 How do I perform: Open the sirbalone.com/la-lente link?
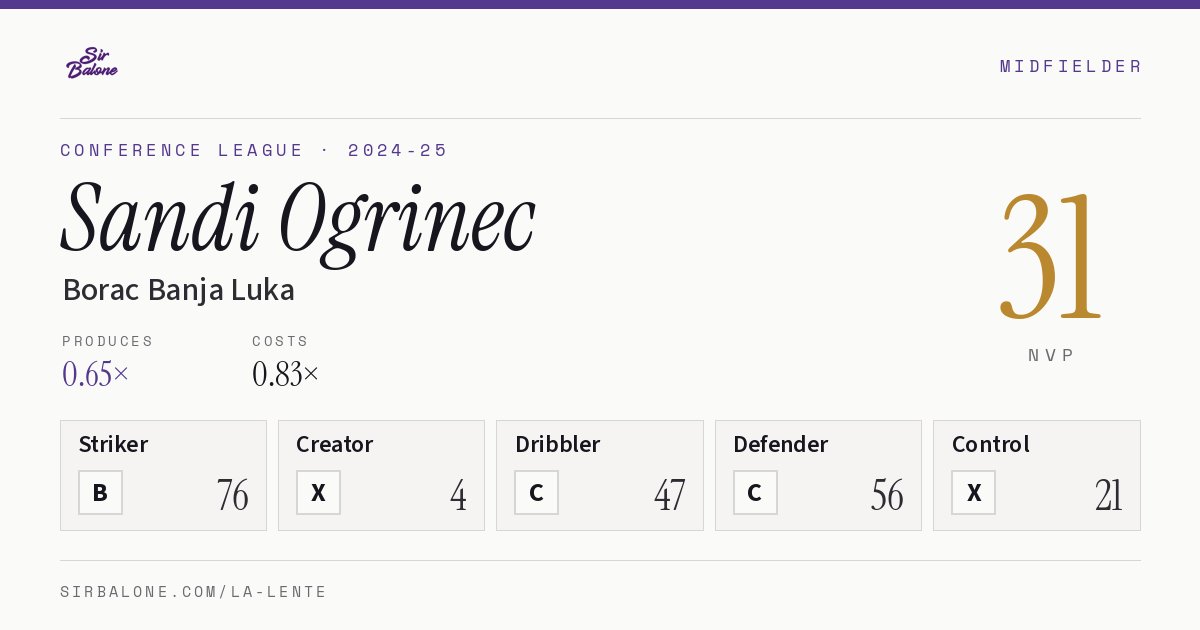pos(194,592)
